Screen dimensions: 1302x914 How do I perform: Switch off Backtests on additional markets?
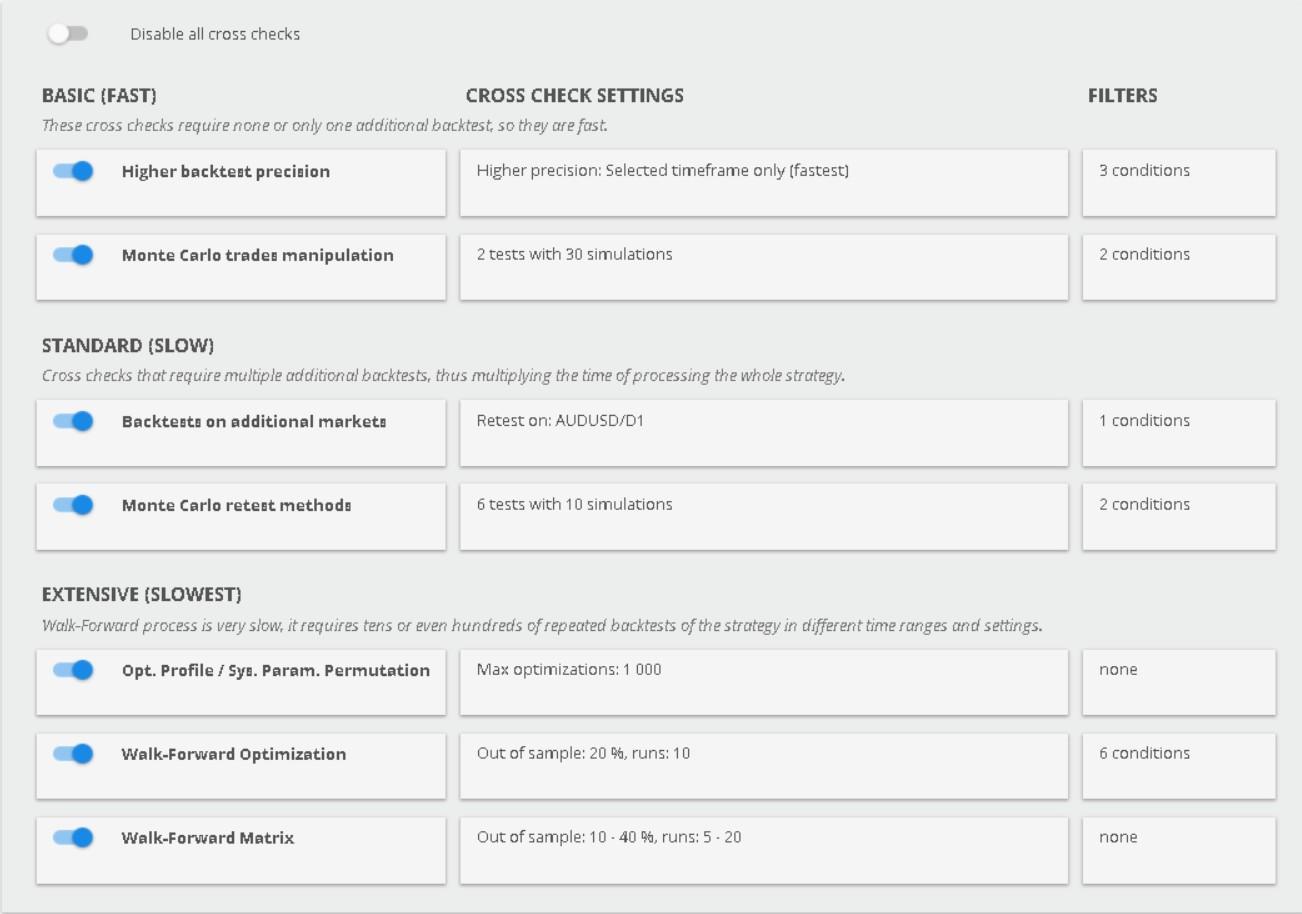point(73,421)
